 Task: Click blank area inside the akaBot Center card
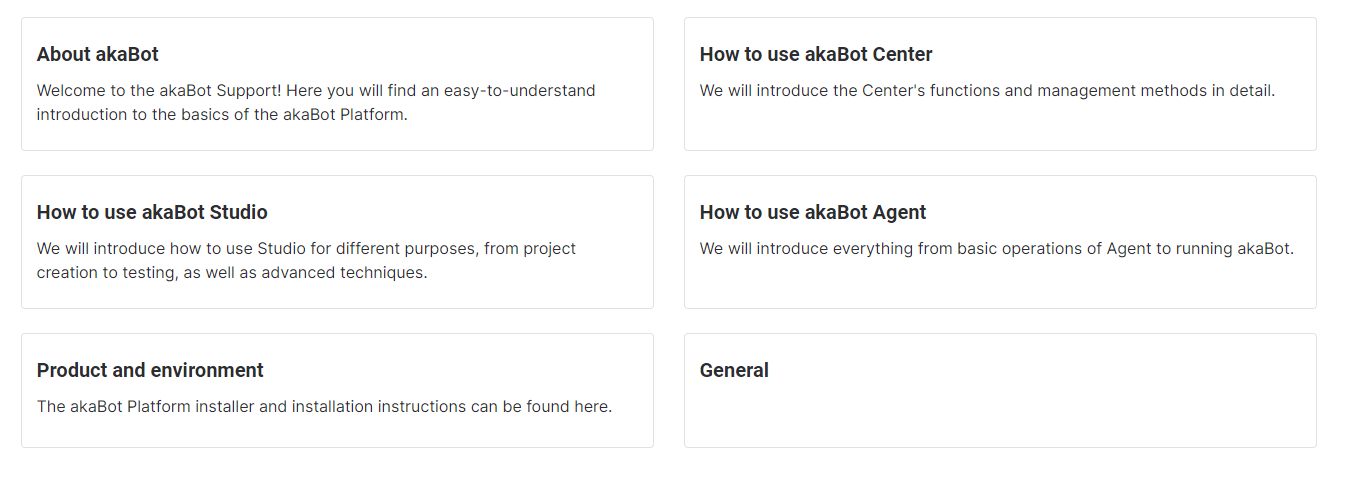1000,125
